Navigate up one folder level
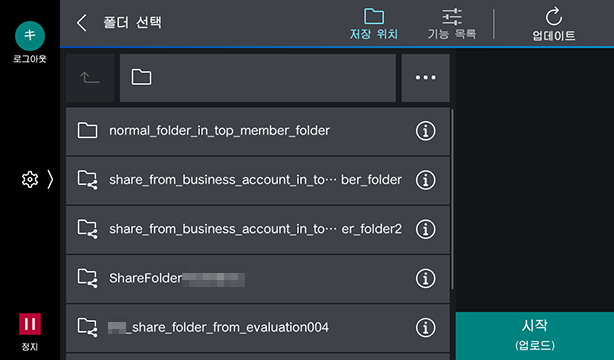Viewport: 614px width, 360px height. pyautogui.click(x=90, y=78)
